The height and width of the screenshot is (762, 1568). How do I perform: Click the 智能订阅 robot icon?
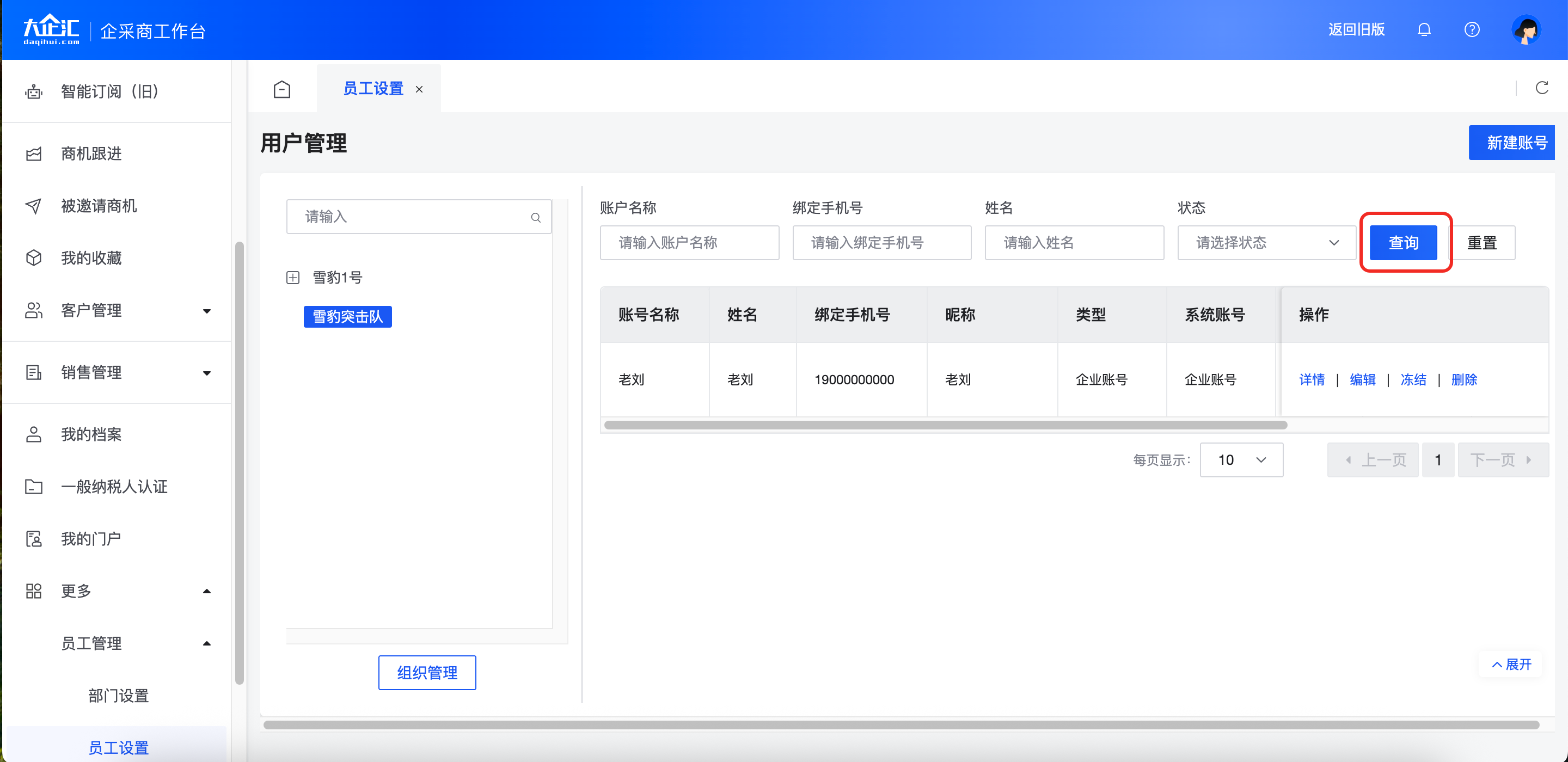34,92
